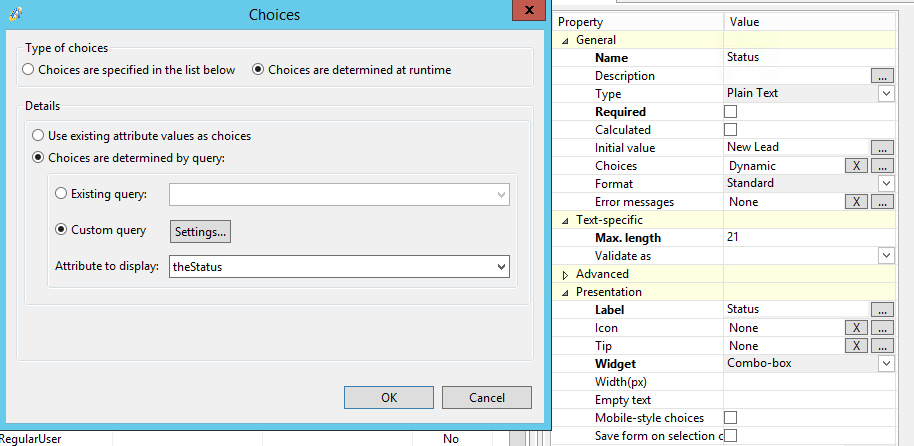Click the Empty text value field

[809, 400]
